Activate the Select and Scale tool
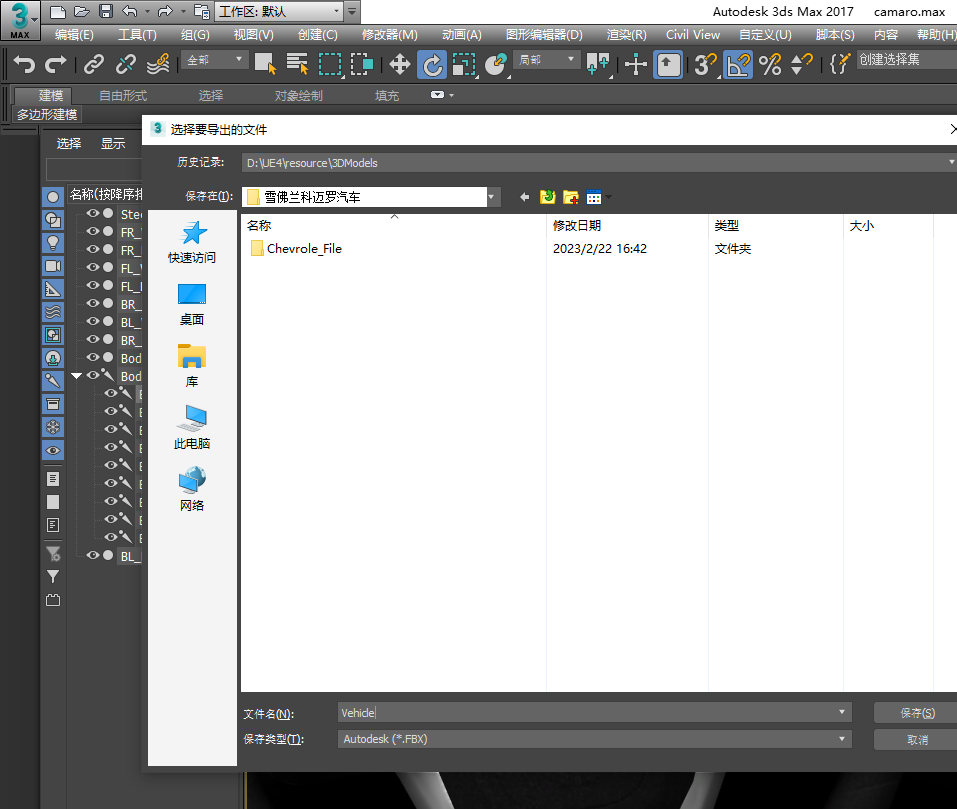The width and height of the screenshot is (957, 809). [x=464, y=65]
